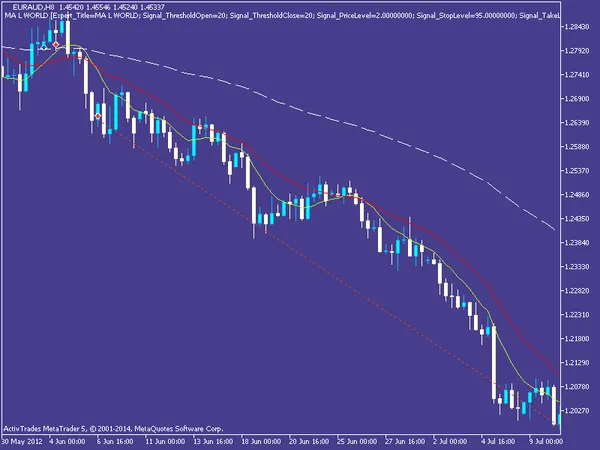This screenshot has width=600, height=450.
Task: Click the 1.21290 price axis label
Action: tap(577, 363)
